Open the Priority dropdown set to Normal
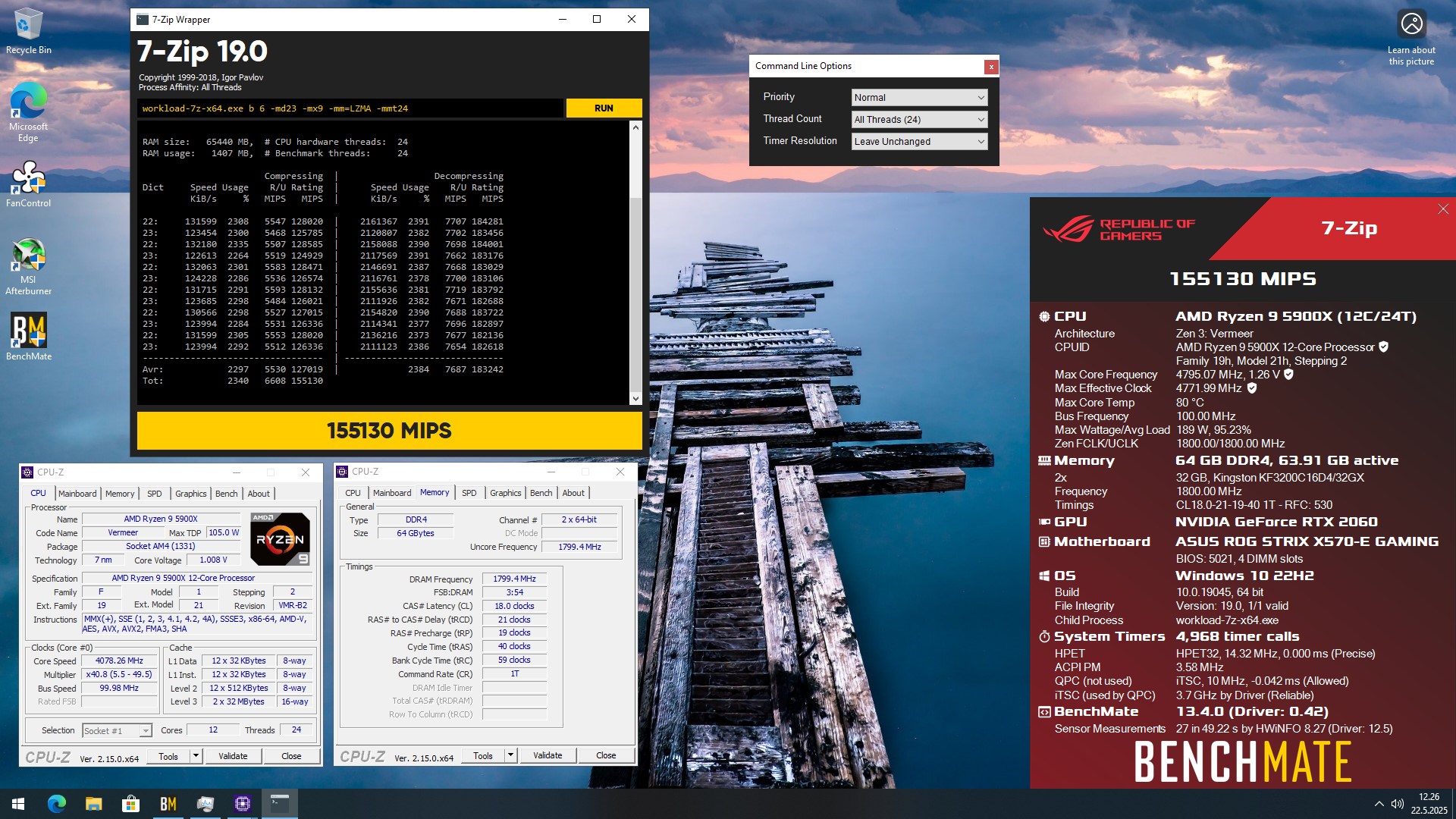The height and width of the screenshot is (819, 1456). click(x=919, y=98)
